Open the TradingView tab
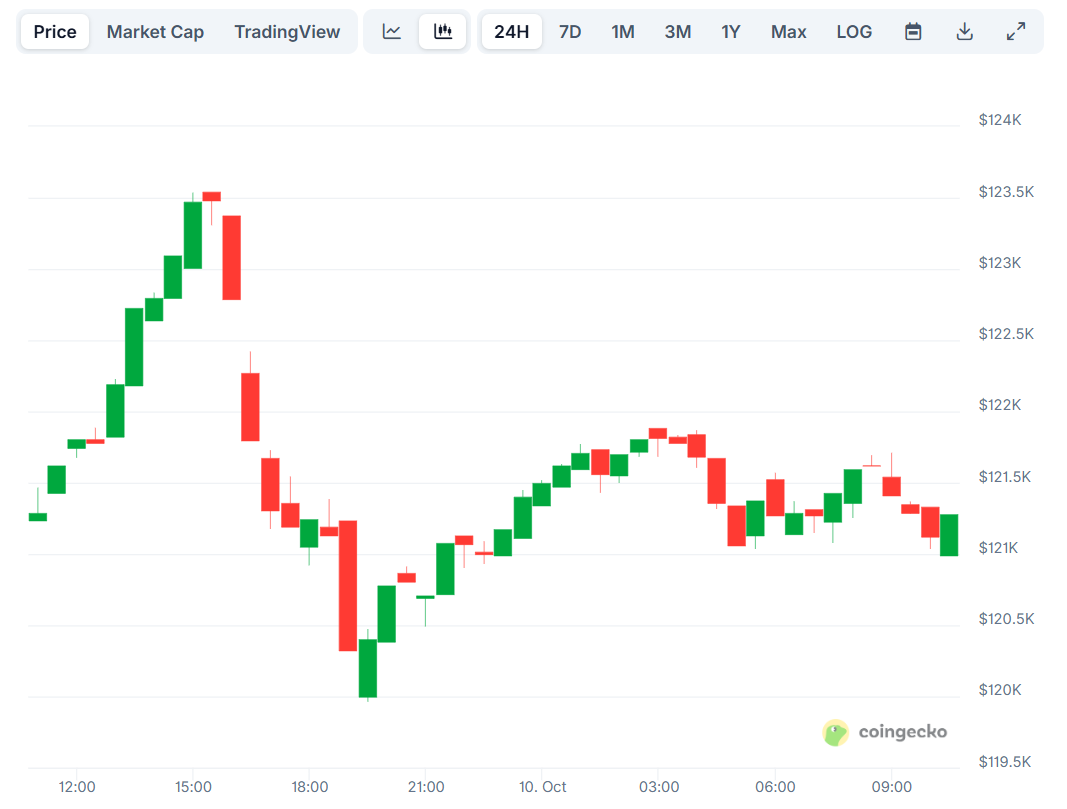This screenshot has height=809, width=1067. [x=288, y=31]
